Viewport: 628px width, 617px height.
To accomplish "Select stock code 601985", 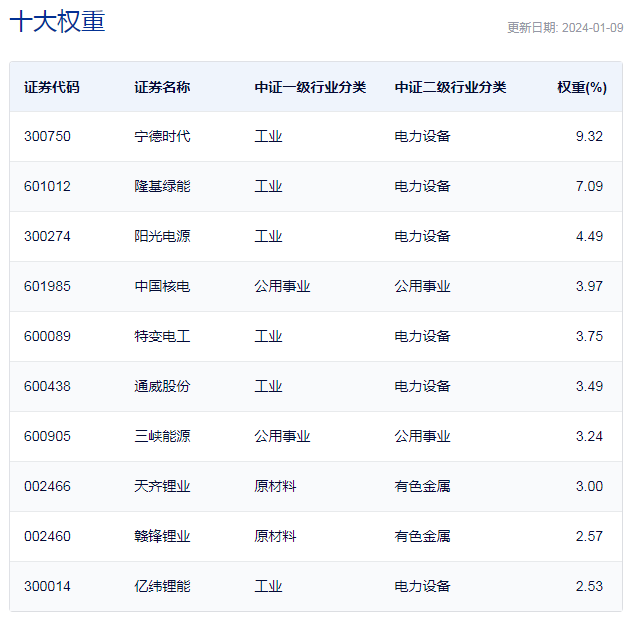I will tap(47, 286).
